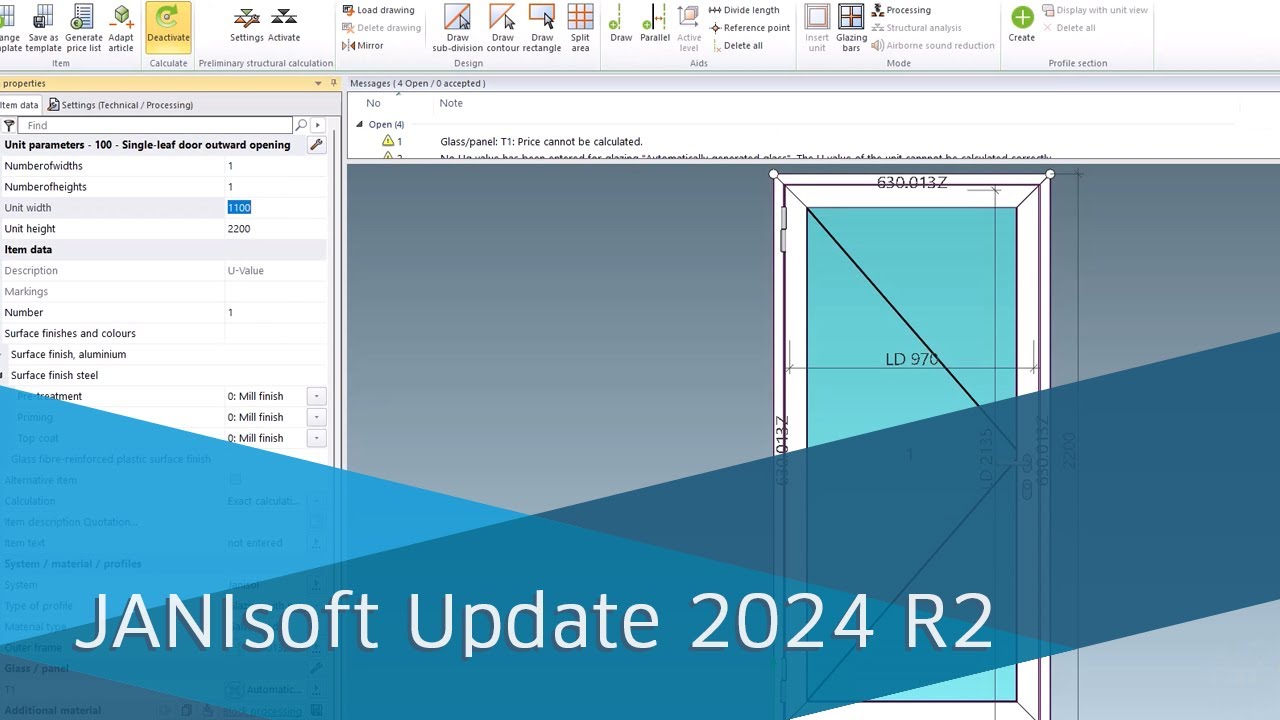This screenshot has height=720, width=1280.
Task: Click Save as template icon
Action: 43,28
